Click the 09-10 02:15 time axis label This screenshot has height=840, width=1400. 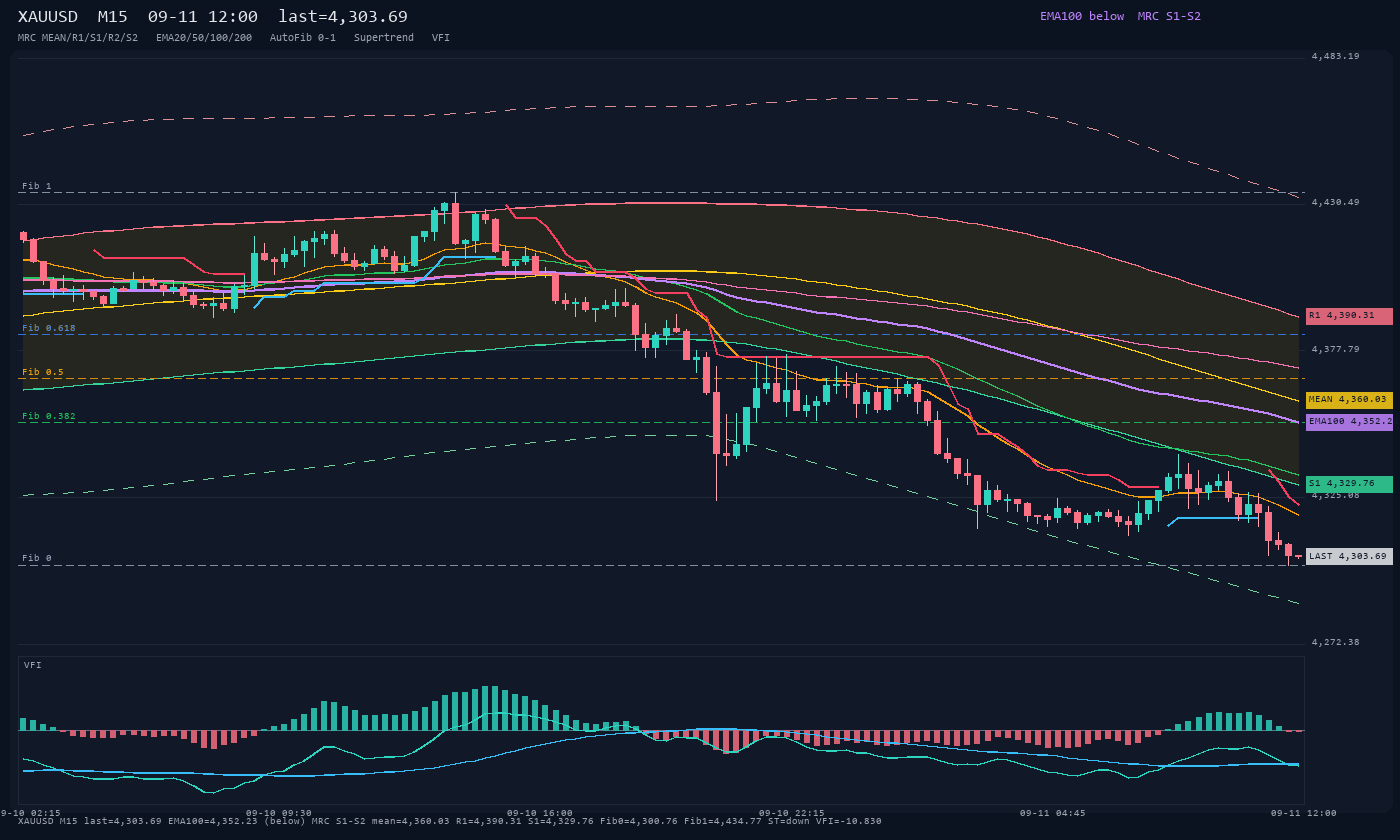30,813
